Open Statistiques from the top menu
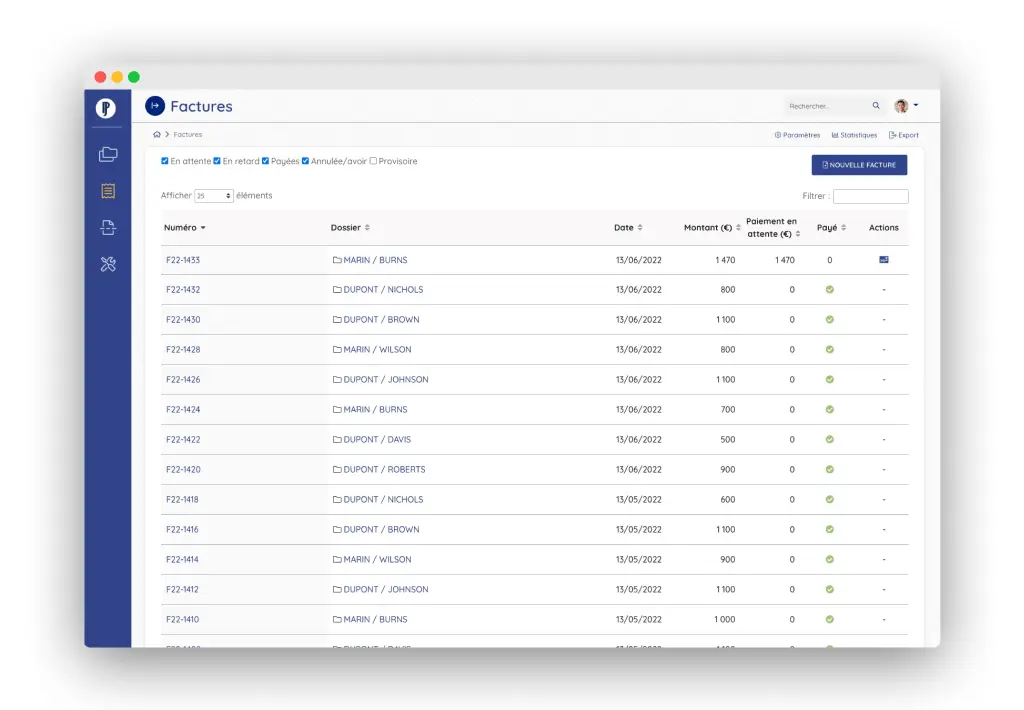Image resolution: width=1024 pixels, height=710 pixels. (x=854, y=135)
